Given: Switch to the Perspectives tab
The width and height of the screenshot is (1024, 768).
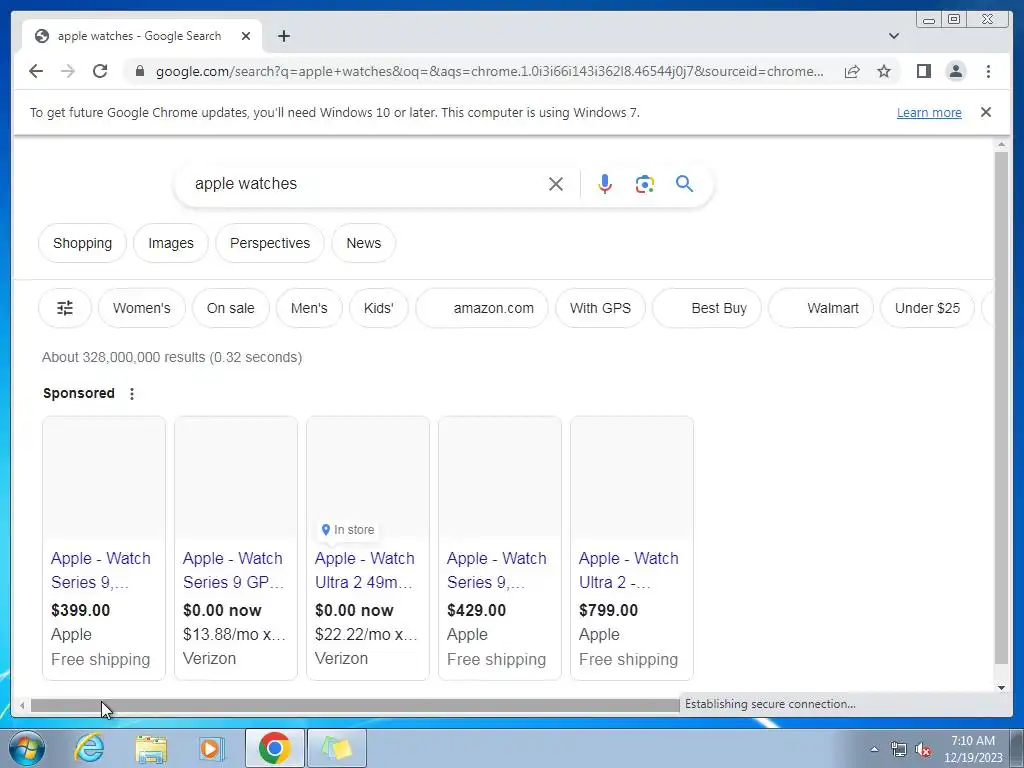Looking at the screenshot, I should click(x=270, y=243).
